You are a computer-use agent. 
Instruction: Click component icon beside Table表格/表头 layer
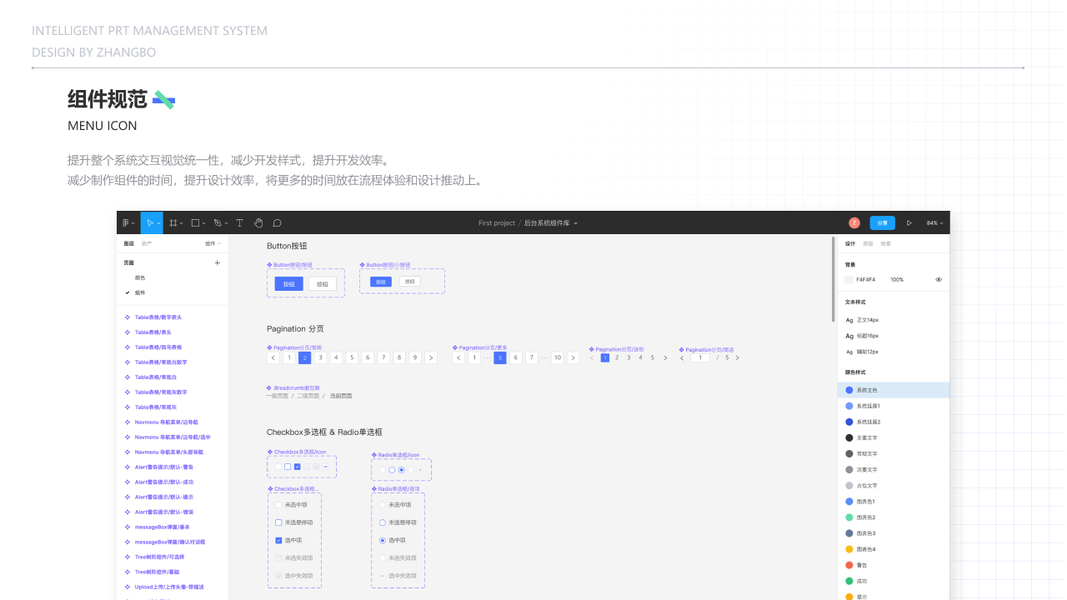point(127,333)
